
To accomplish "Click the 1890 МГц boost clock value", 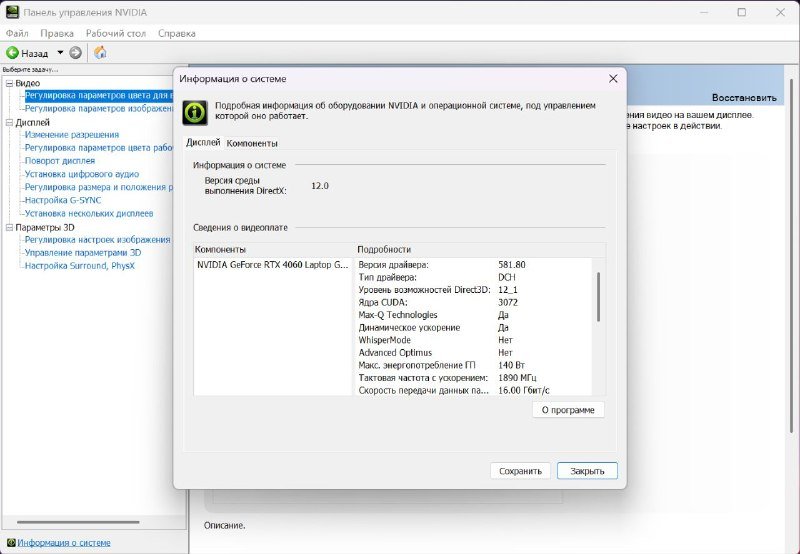I will (x=517, y=378).
